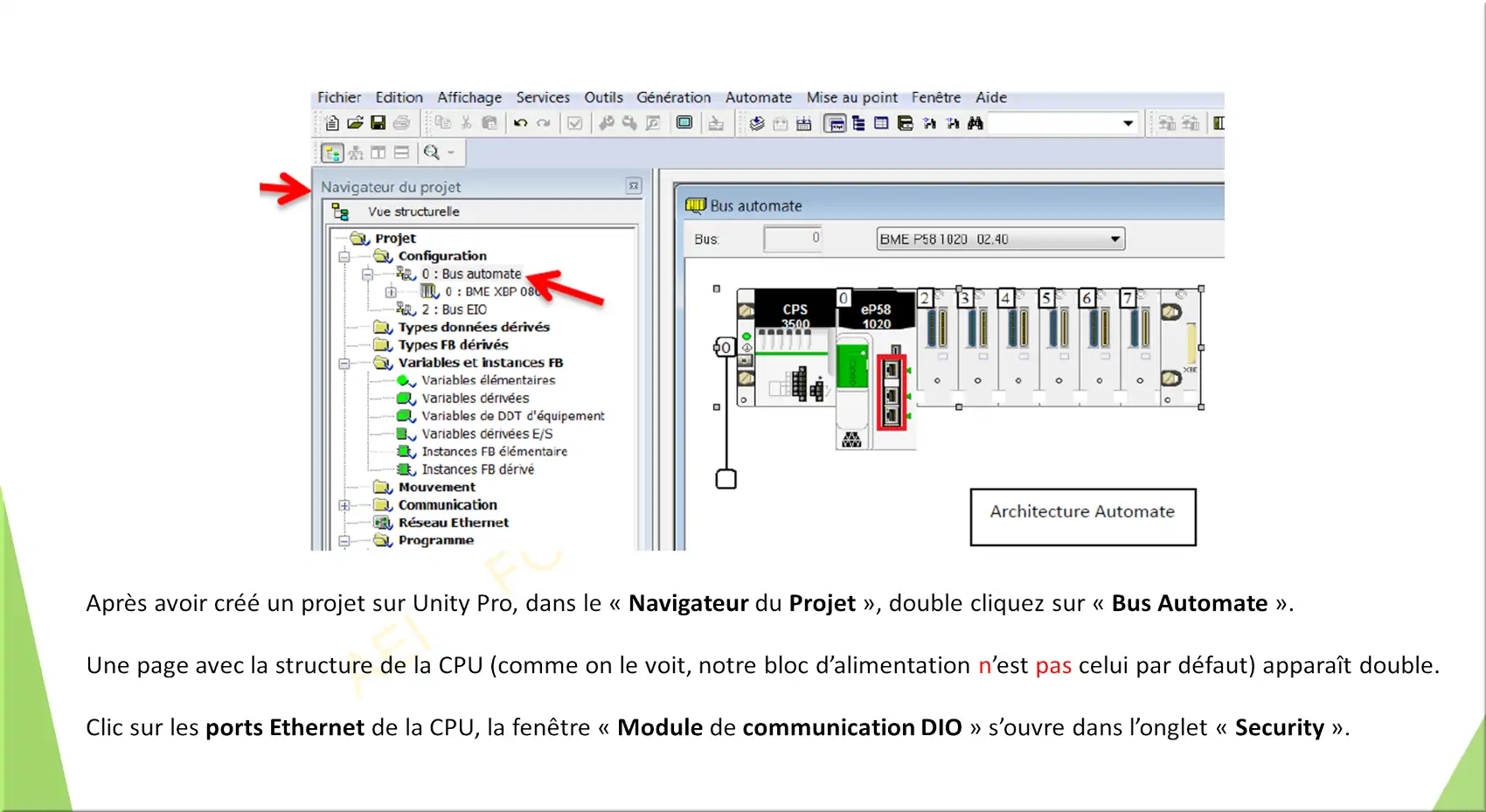Click the New project toolbar icon
This screenshot has width=1486, height=812.
pyautogui.click(x=332, y=123)
